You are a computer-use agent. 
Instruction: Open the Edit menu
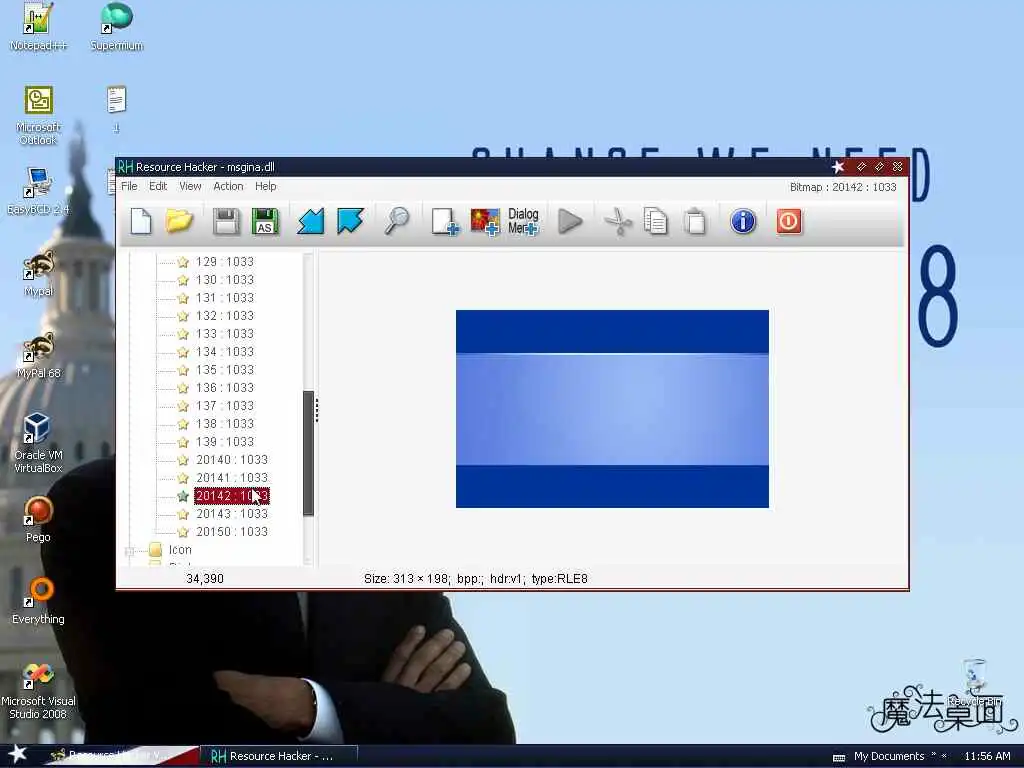click(x=158, y=186)
